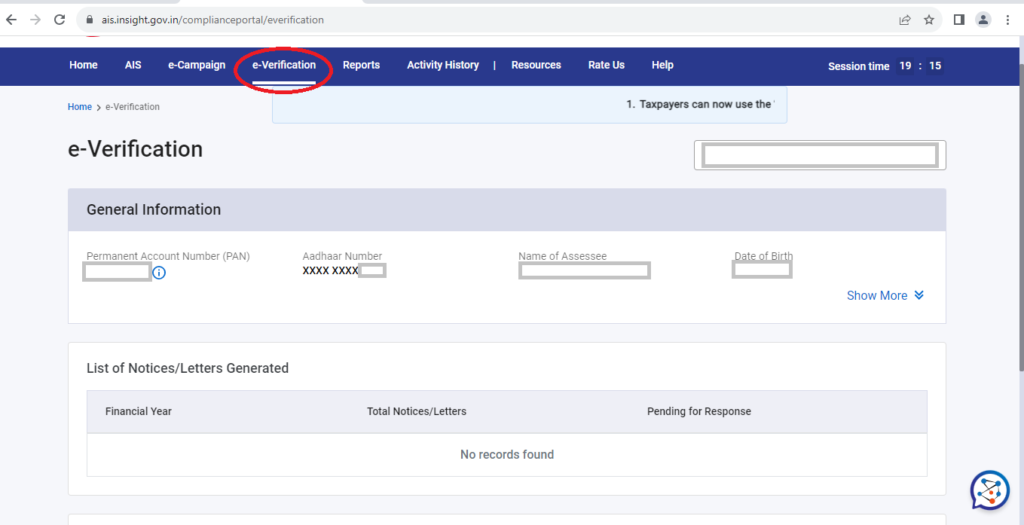Click the browser address bar URL
Image resolution: width=1024 pixels, height=525 pixels.
pyautogui.click(x=212, y=19)
